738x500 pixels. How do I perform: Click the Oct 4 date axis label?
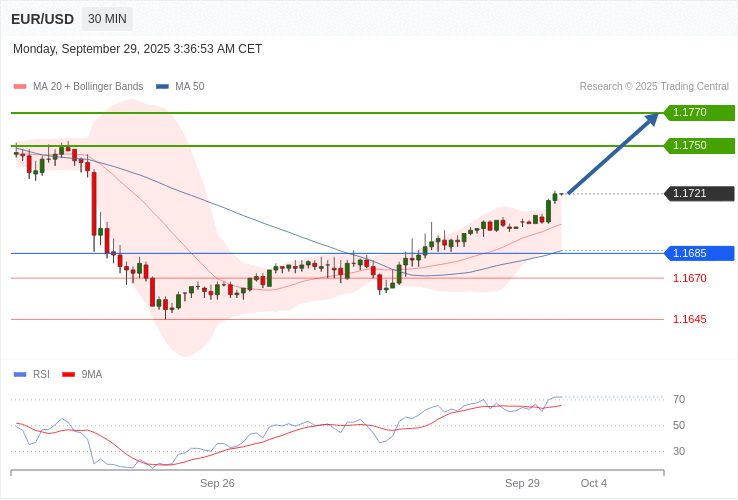(x=594, y=483)
